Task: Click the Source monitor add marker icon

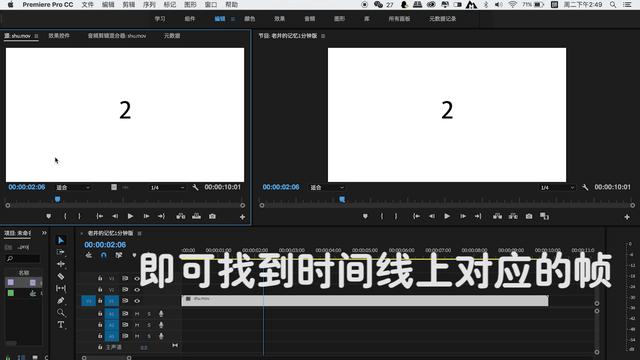Action: coord(49,216)
